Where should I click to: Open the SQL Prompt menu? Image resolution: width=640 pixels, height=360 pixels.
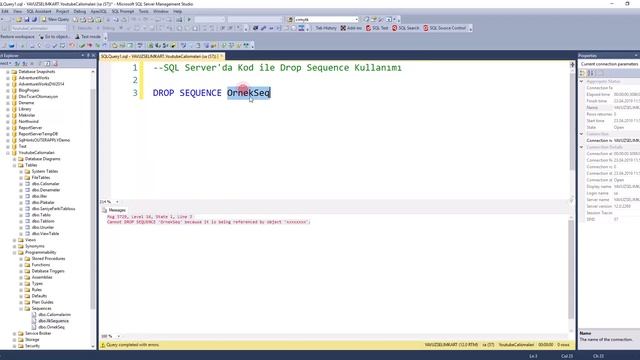[122, 11]
